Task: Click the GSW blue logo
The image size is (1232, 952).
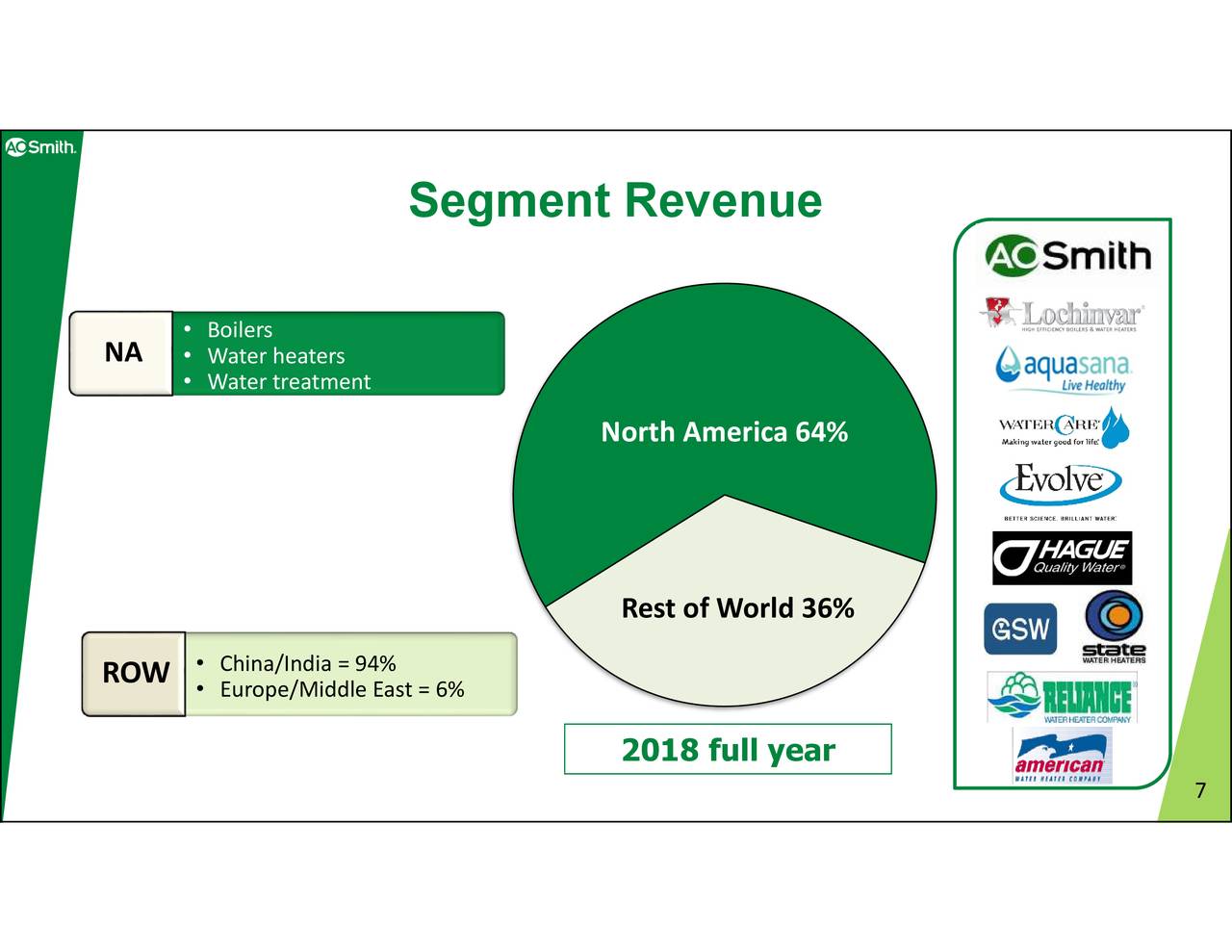Action: pos(1020,630)
